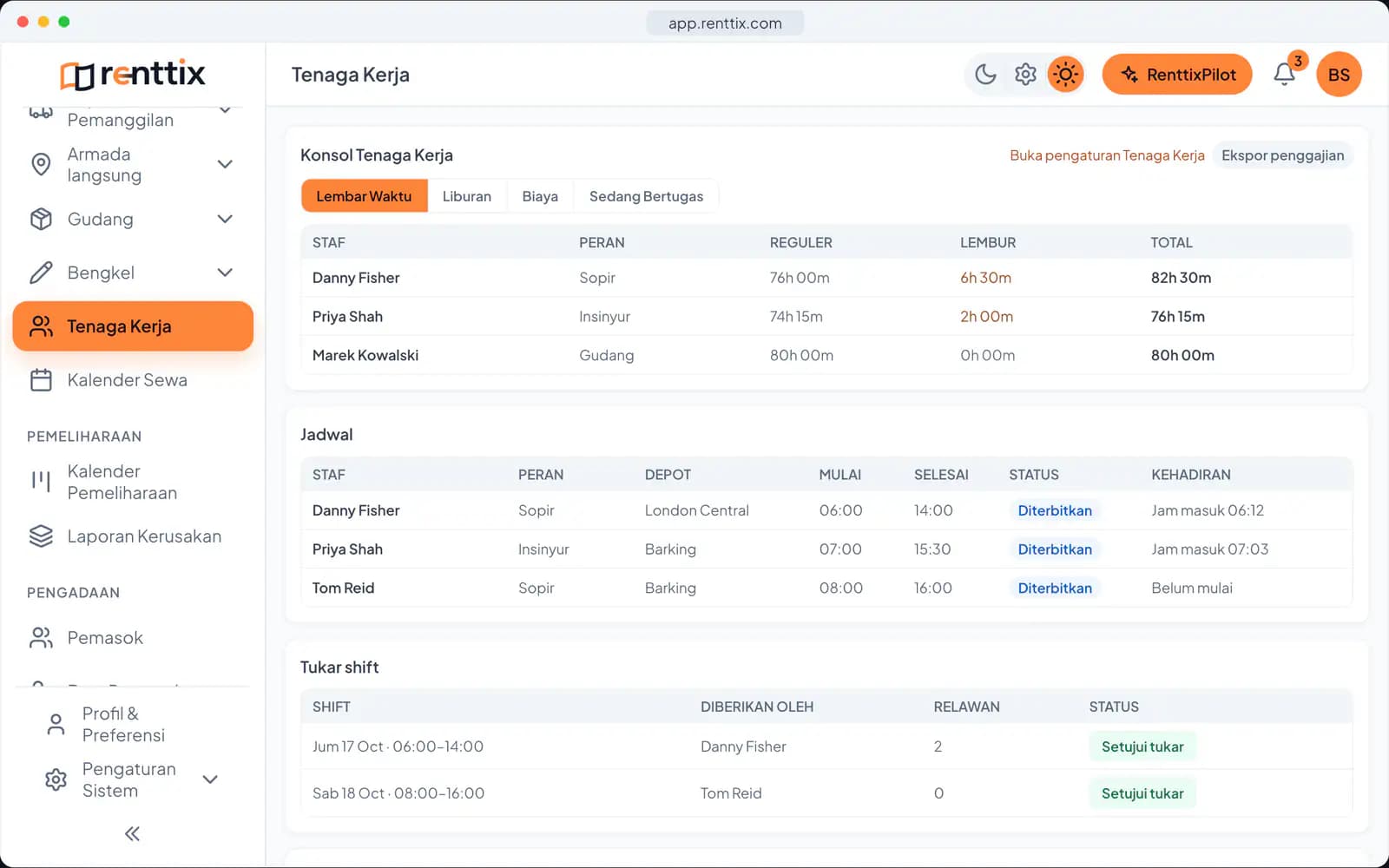The image size is (1389, 868).
Task: Expand the Pengaturan Sistem chevron
Action: click(210, 779)
